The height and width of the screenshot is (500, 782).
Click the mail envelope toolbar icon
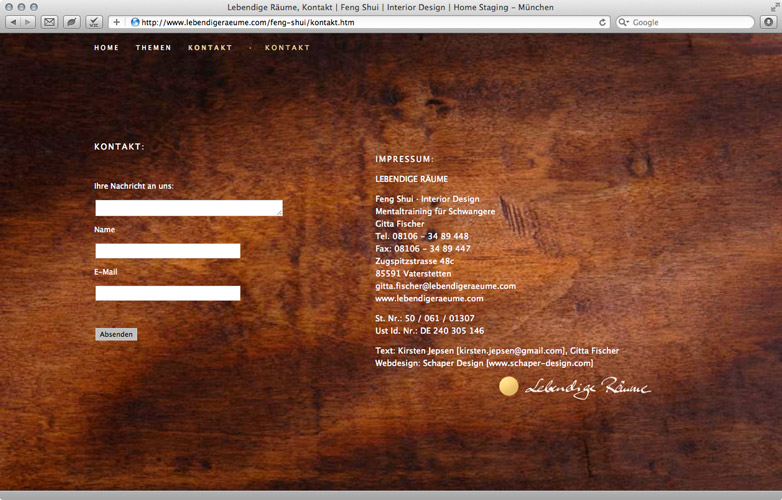49,22
